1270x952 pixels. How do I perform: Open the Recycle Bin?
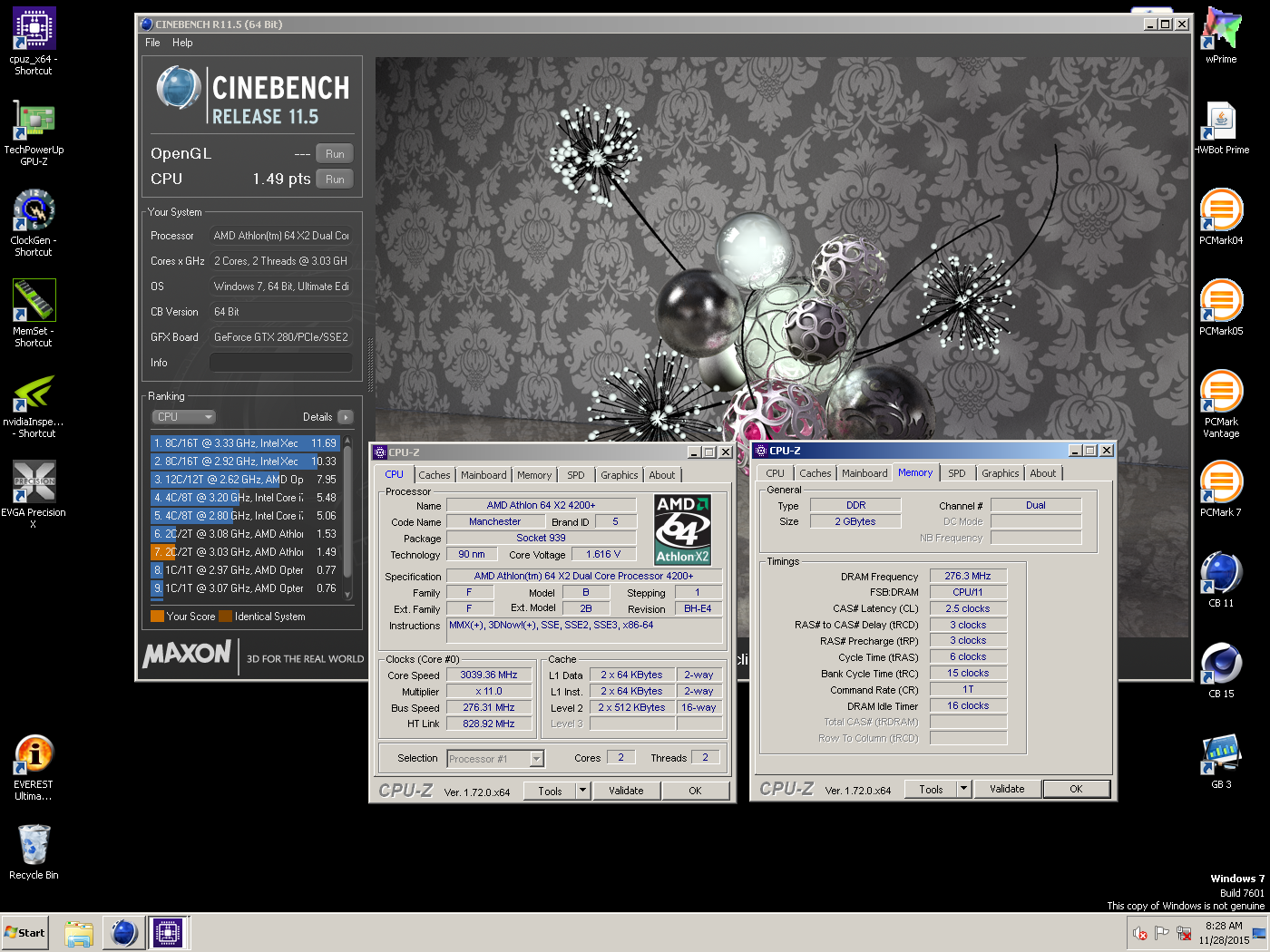point(34,852)
